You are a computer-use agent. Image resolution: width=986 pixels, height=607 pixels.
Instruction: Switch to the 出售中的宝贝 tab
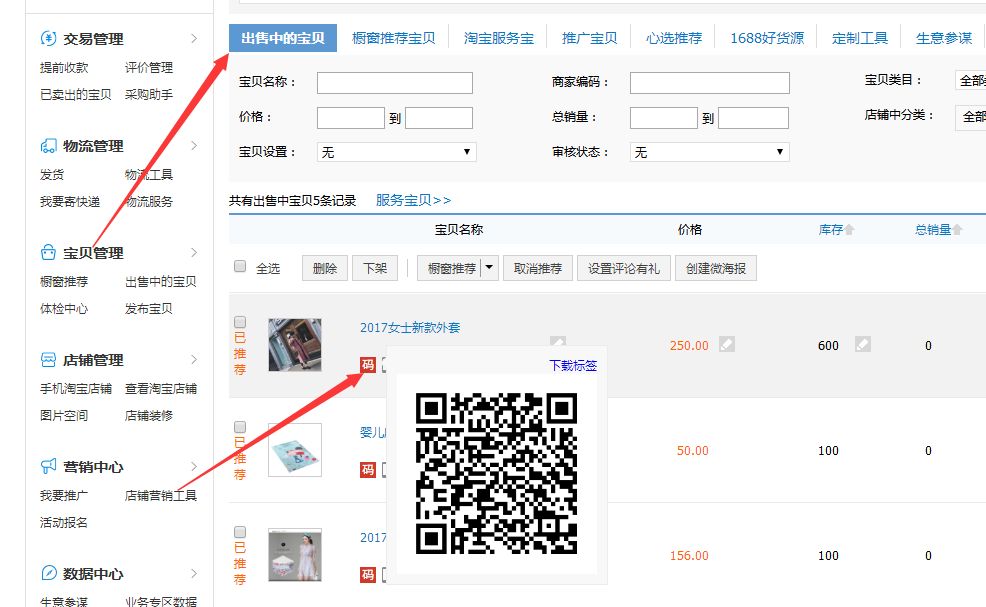[283, 38]
